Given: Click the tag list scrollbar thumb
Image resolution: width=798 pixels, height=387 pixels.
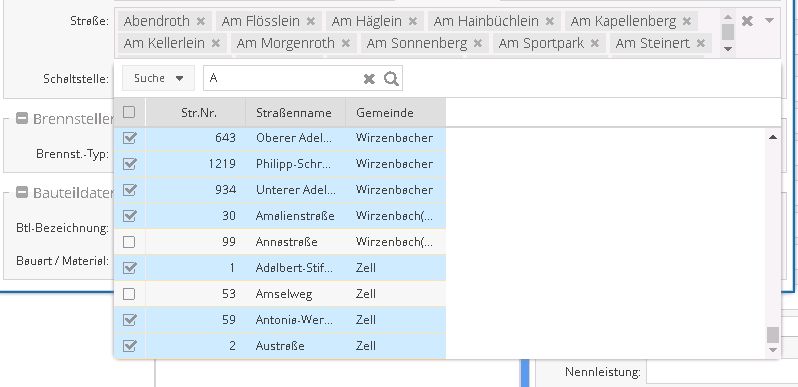Looking at the screenshot, I should 728,32.
